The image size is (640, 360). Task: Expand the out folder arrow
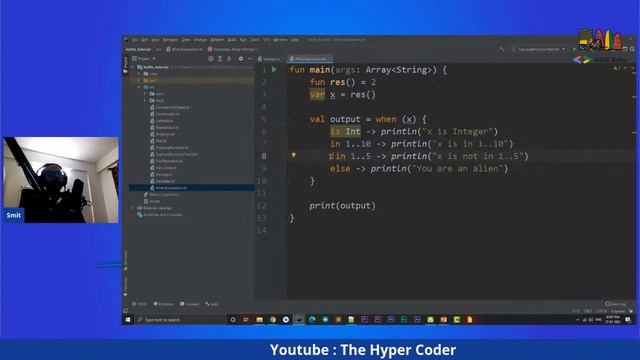(x=139, y=80)
